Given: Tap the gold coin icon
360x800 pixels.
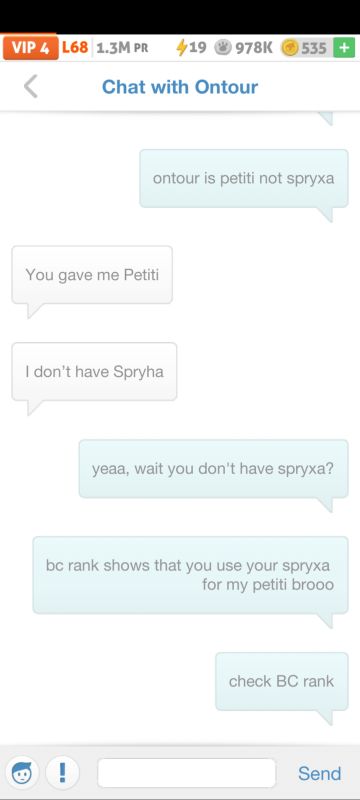Looking at the screenshot, I should pyautogui.click(x=290, y=48).
